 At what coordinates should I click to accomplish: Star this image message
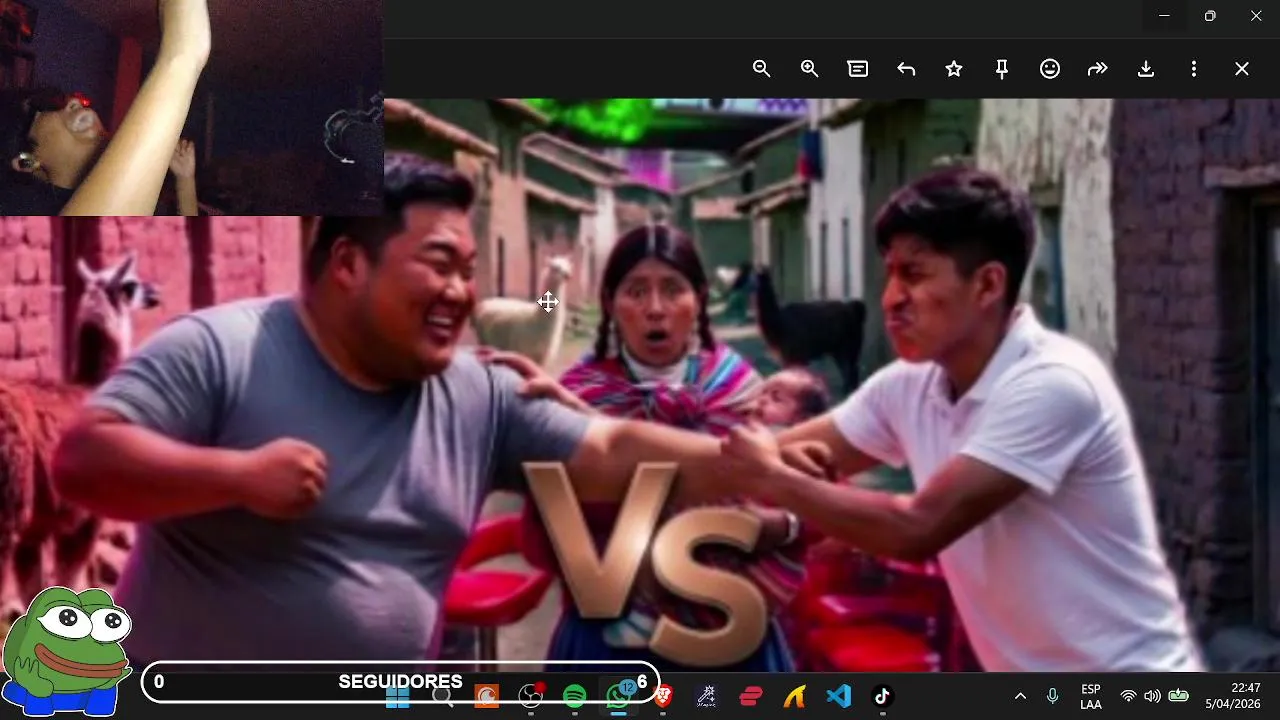click(x=954, y=69)
